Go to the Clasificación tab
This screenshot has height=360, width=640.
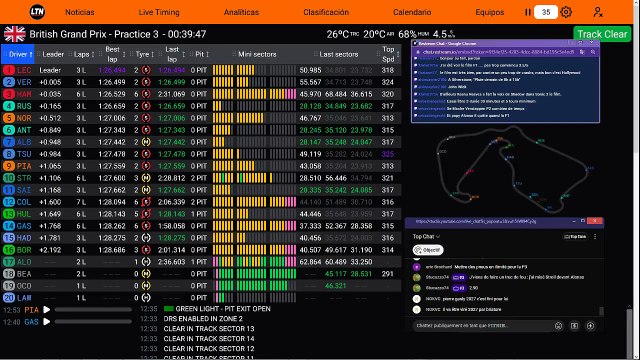pos(326,12)
